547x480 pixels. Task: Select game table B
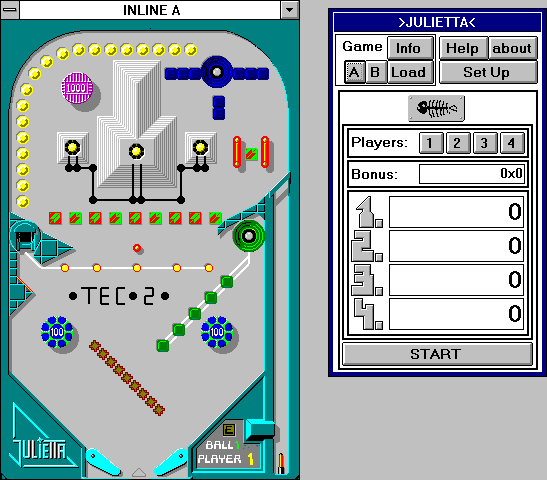[x=375, y=72]
